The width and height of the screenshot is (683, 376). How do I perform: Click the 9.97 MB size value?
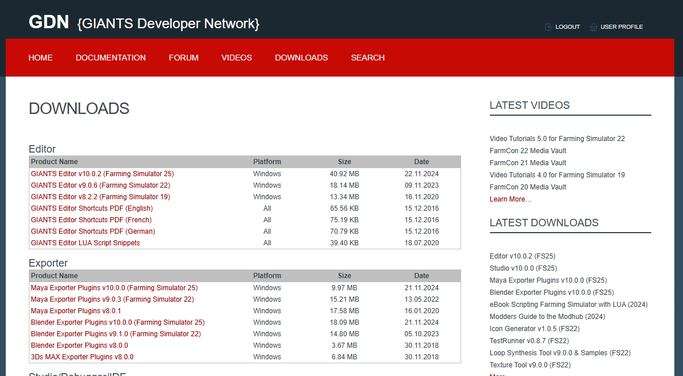click(x=345, y=288)
